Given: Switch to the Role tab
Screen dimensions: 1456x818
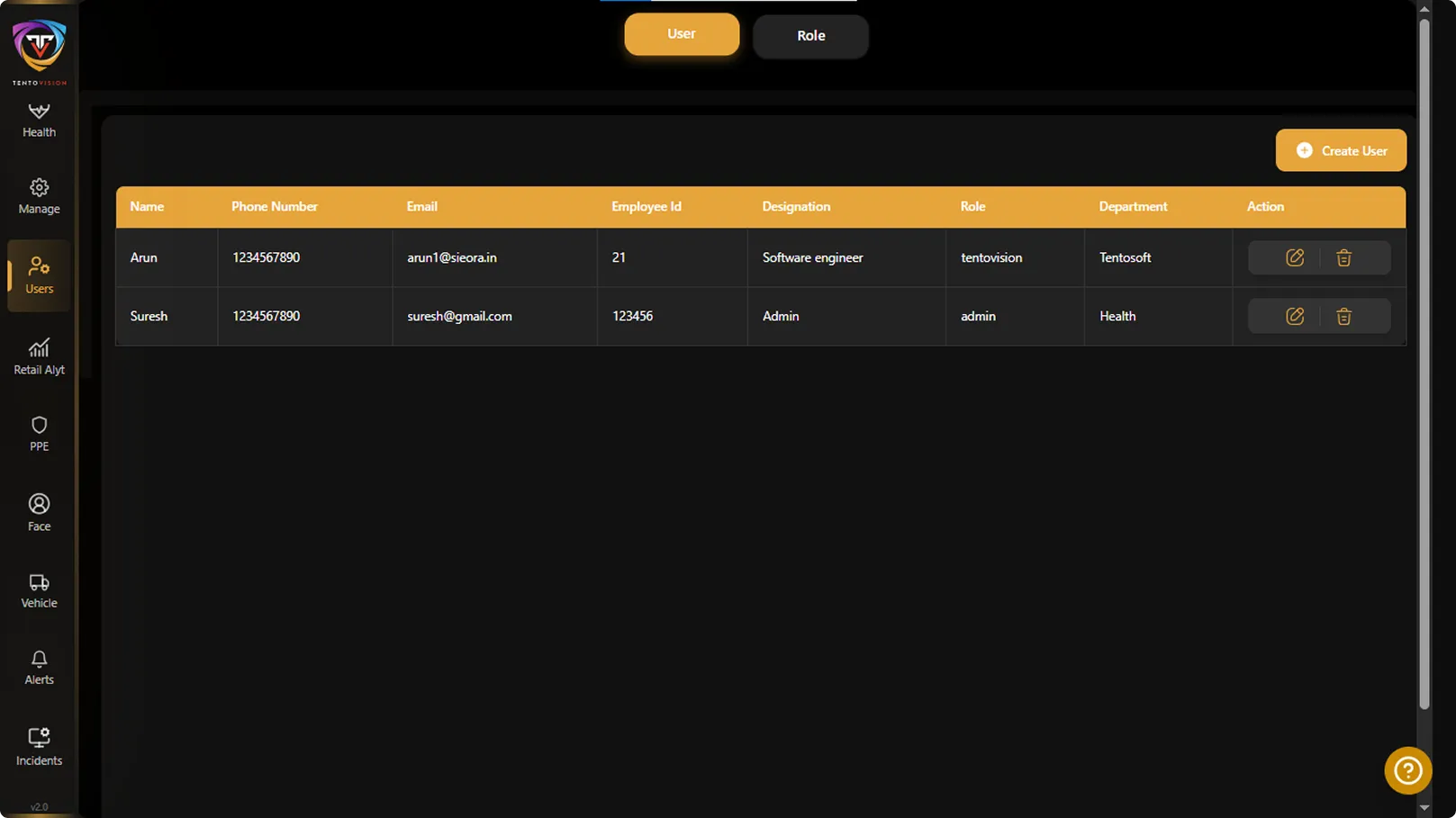Looking at the screenshot, I should click(810, 36).
